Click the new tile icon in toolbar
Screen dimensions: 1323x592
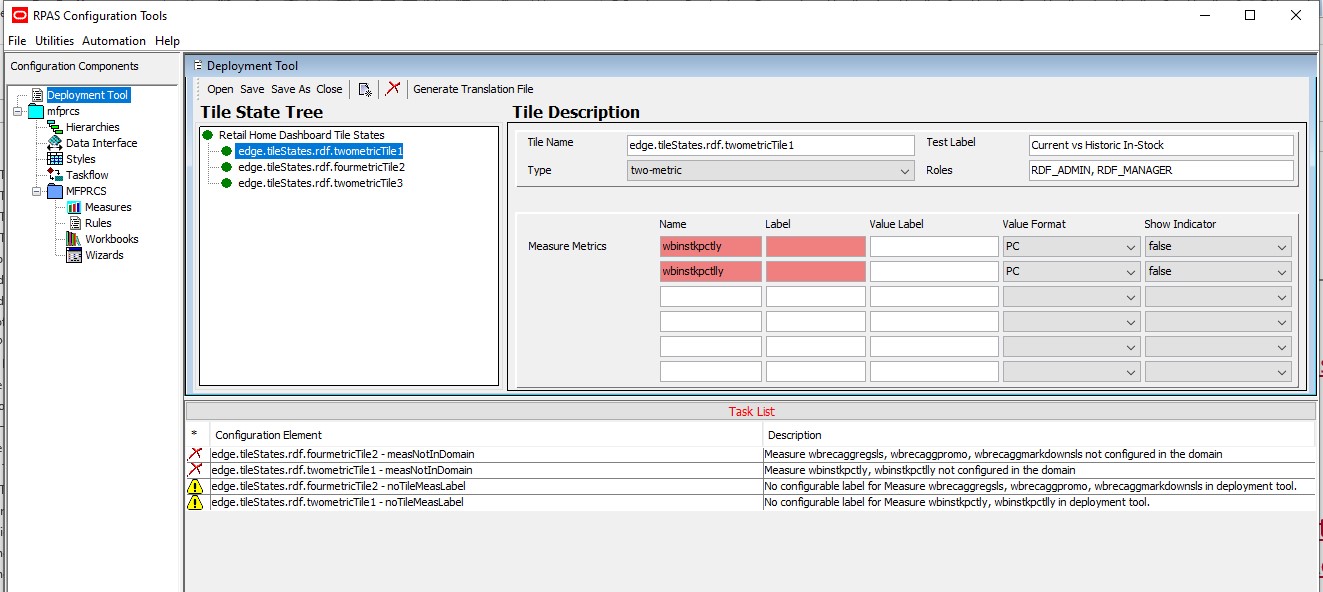click(365, 89)
